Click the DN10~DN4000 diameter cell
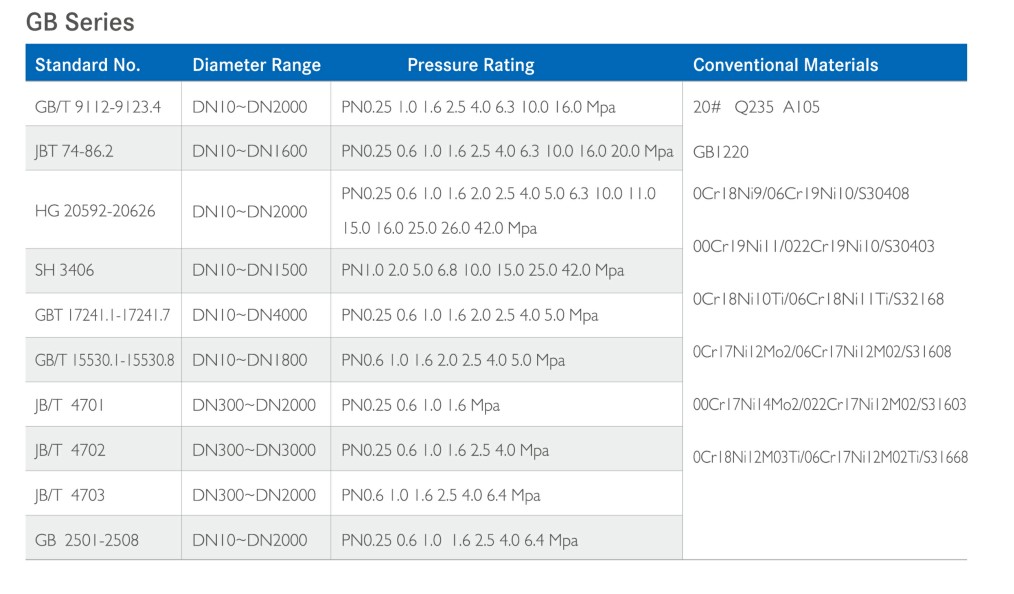This screenshot has width=1014, height=594. click(x=250, y=315)
